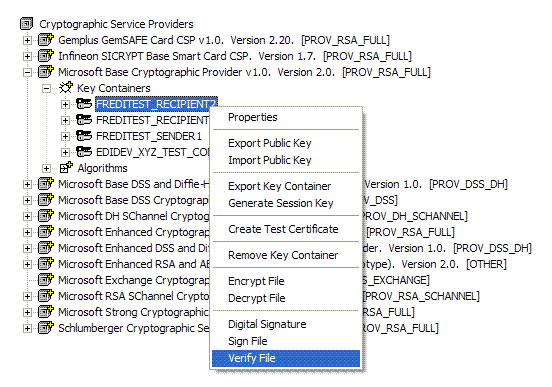
Task: Choose Import Public Key in context menu
Action: point(286,160)
